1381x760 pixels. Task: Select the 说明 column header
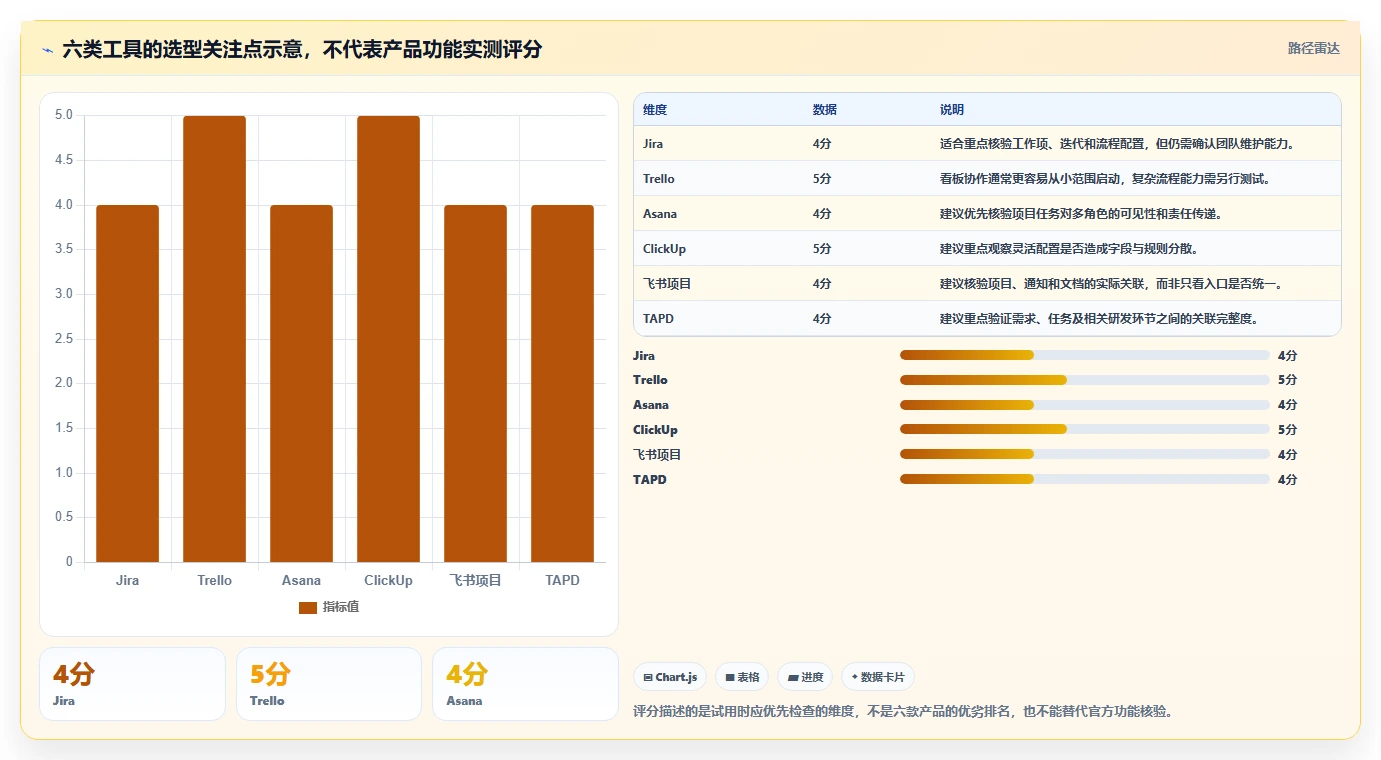[x=952, y=110]
